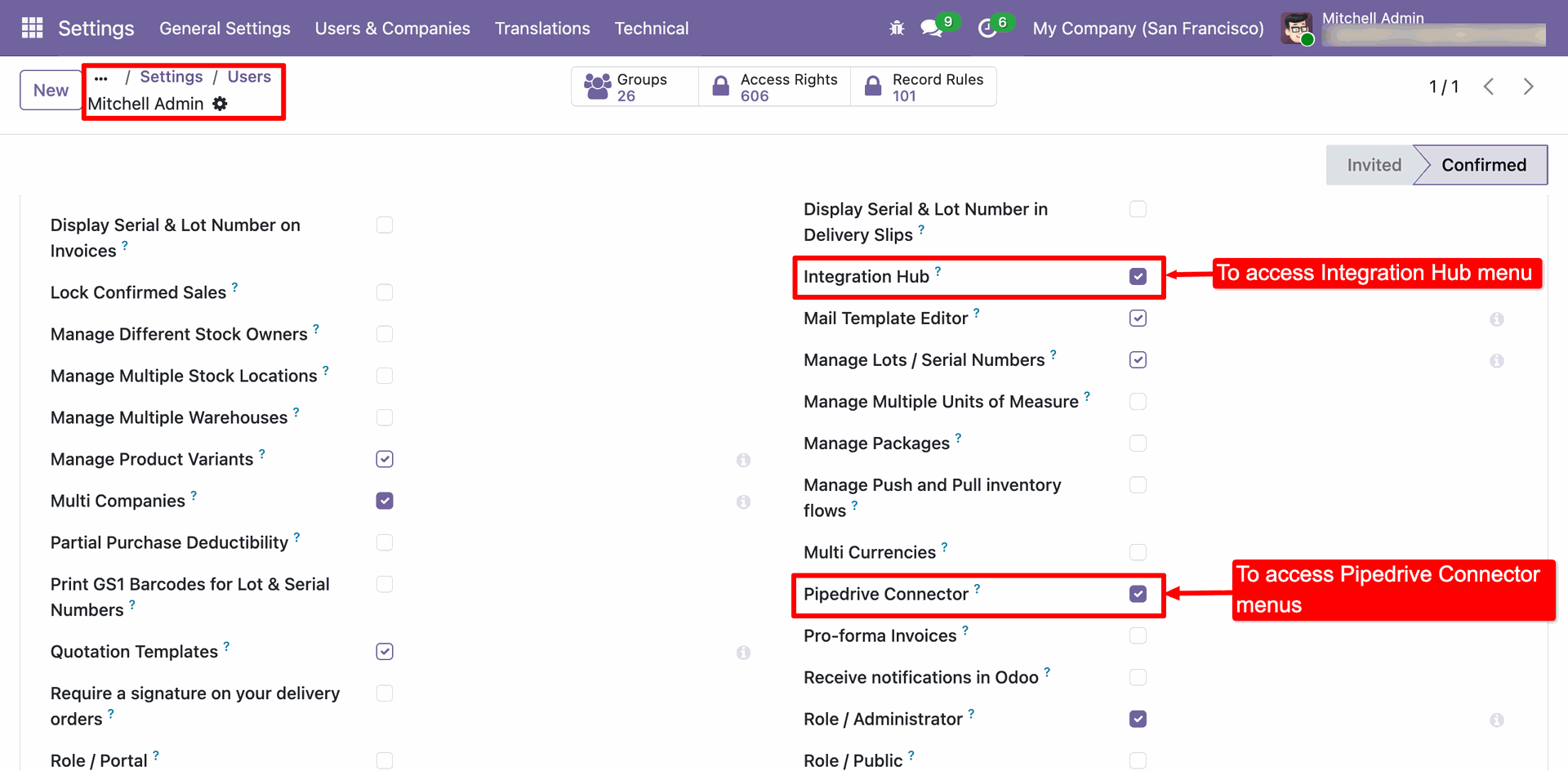Click info icon on Multi Companies row
Image resolution: width=1568 pixels, height=771 pixels.
(743, 502)
